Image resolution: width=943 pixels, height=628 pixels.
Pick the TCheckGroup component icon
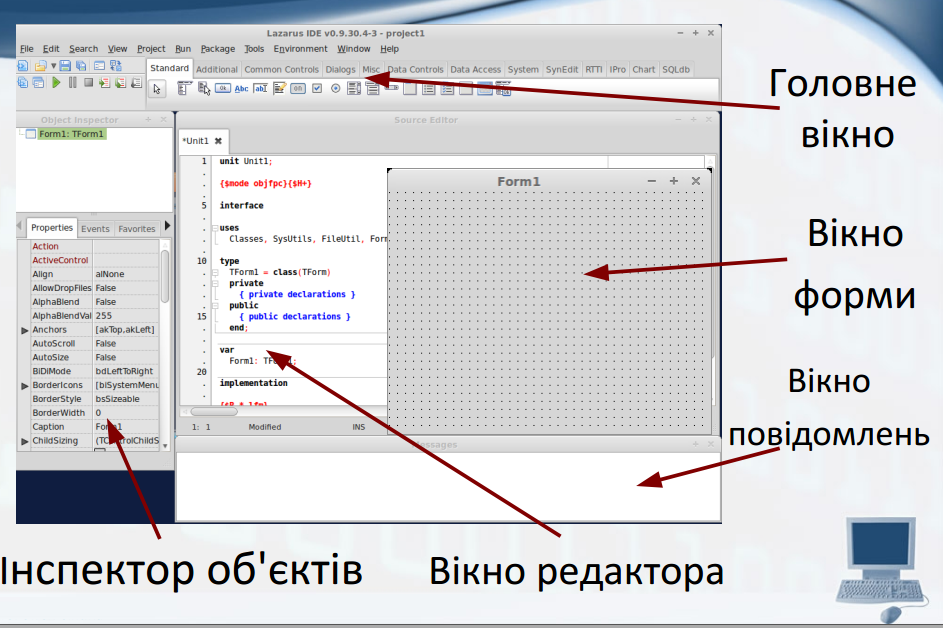click(447, 88)
